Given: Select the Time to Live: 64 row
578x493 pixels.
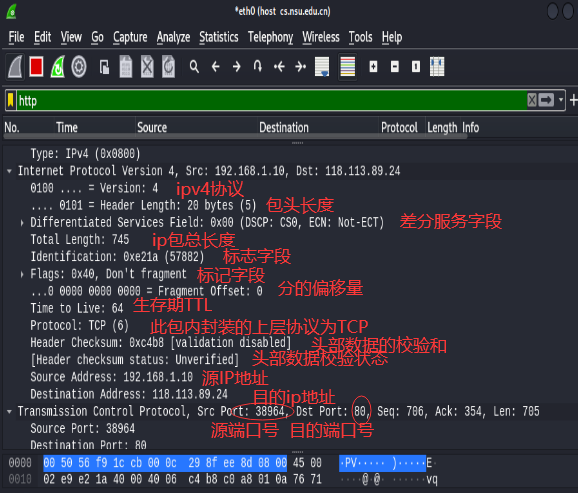Looking at the screenshot, I should tap(77, 308).
